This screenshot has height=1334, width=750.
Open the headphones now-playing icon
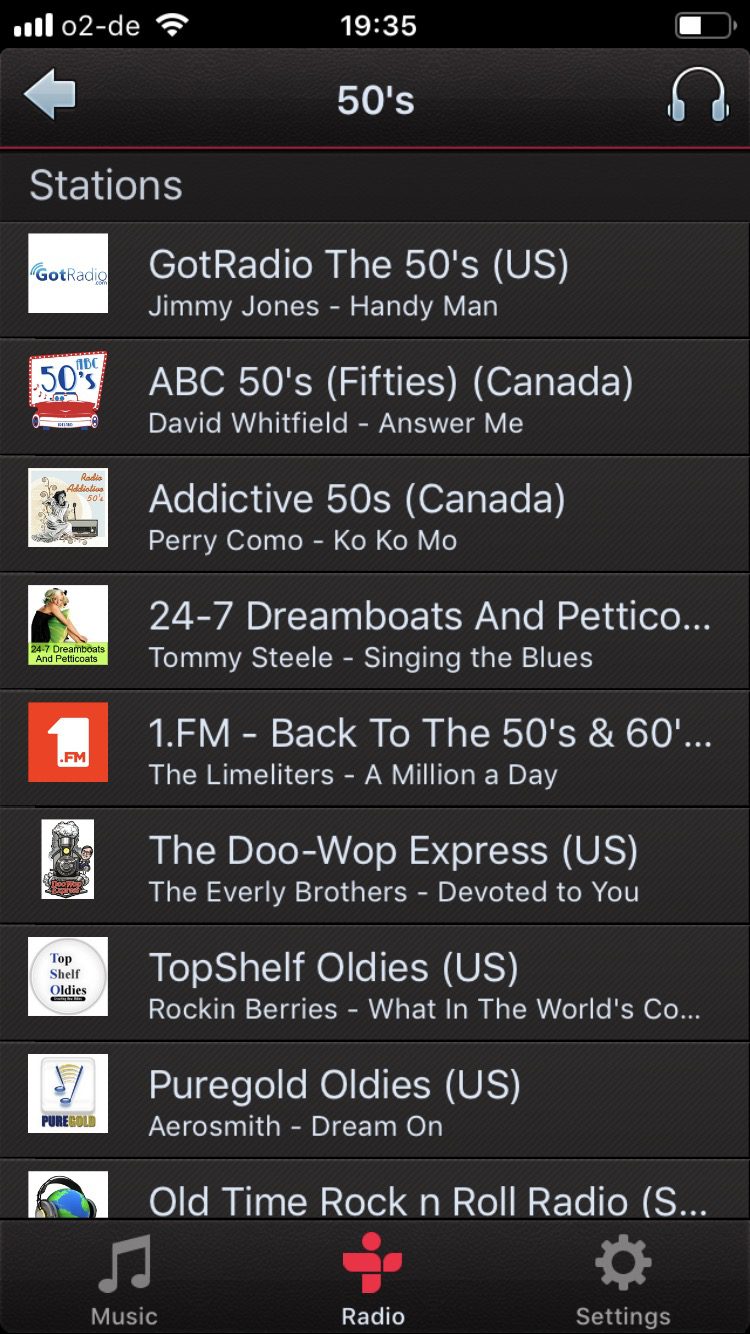(697, 97)
